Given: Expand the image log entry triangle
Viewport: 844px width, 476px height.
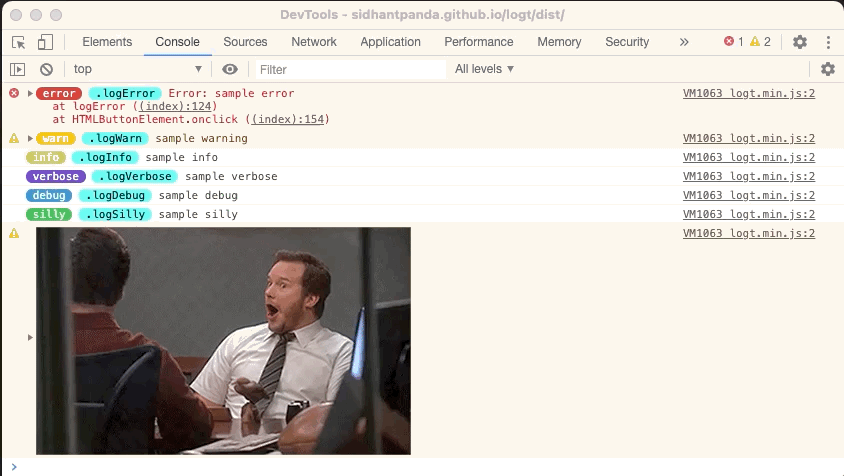Looking at the screenshot, I should click(30, 338).
